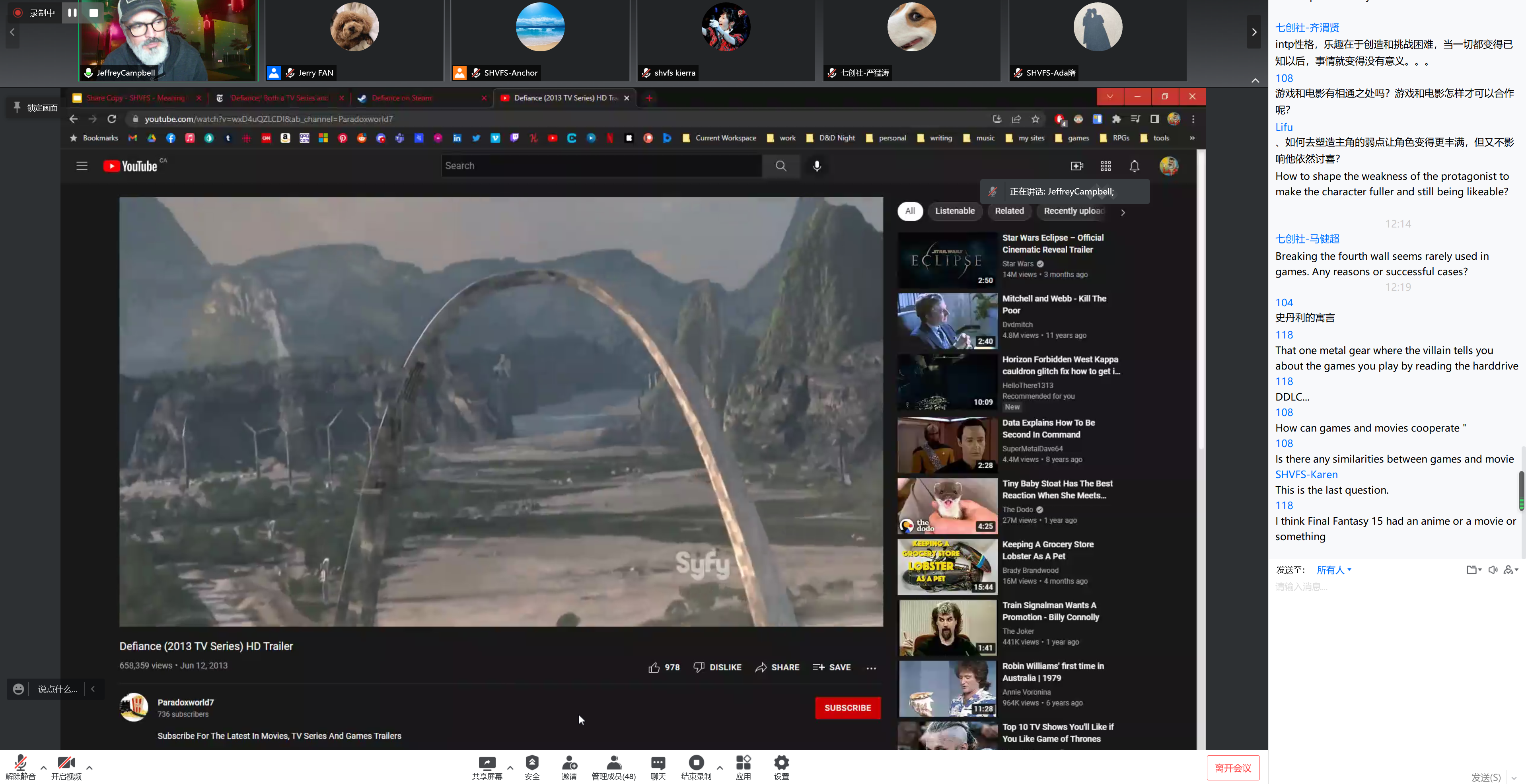This screenshot has height=784, width=1526.
Task: Click the YouTube search field
Action: click(601, 166)
